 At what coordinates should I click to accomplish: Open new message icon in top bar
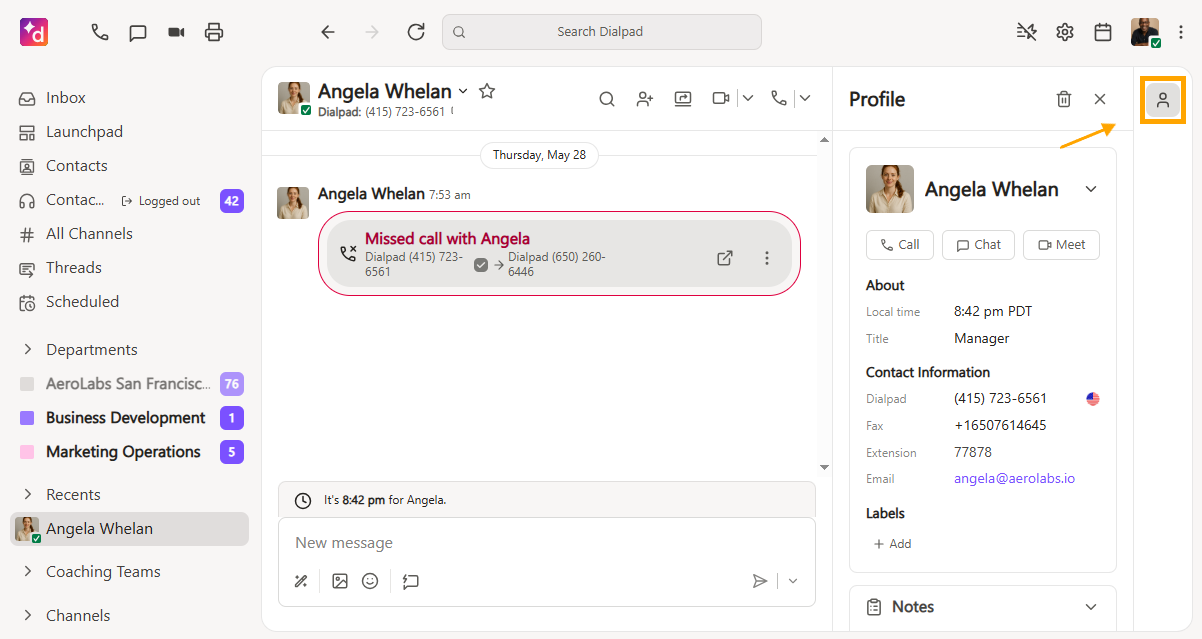point(138,32)
